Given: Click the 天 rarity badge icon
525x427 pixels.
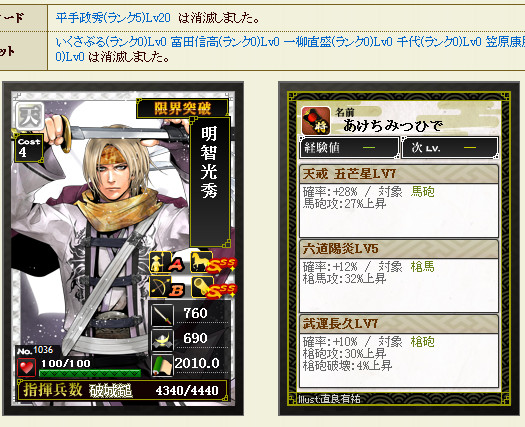Looking at the screenshot, I should pos(30,116).
